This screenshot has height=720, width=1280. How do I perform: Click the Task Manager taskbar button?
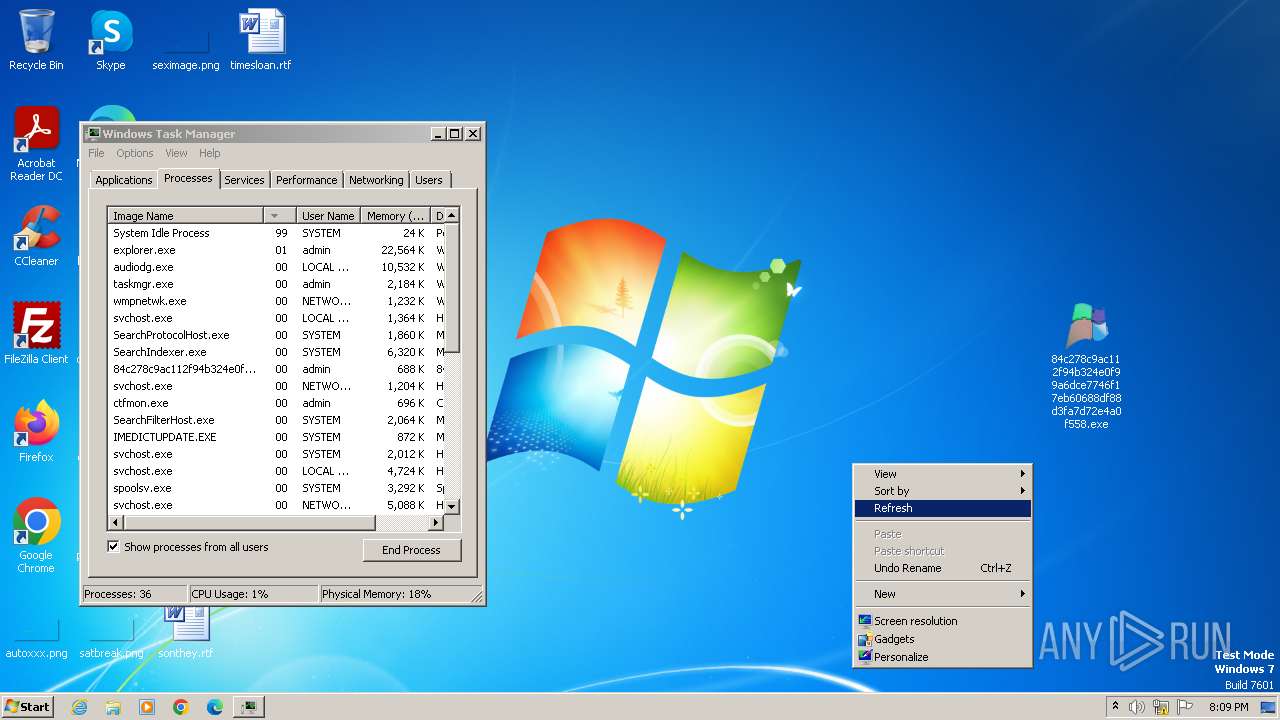pos(248,707)
